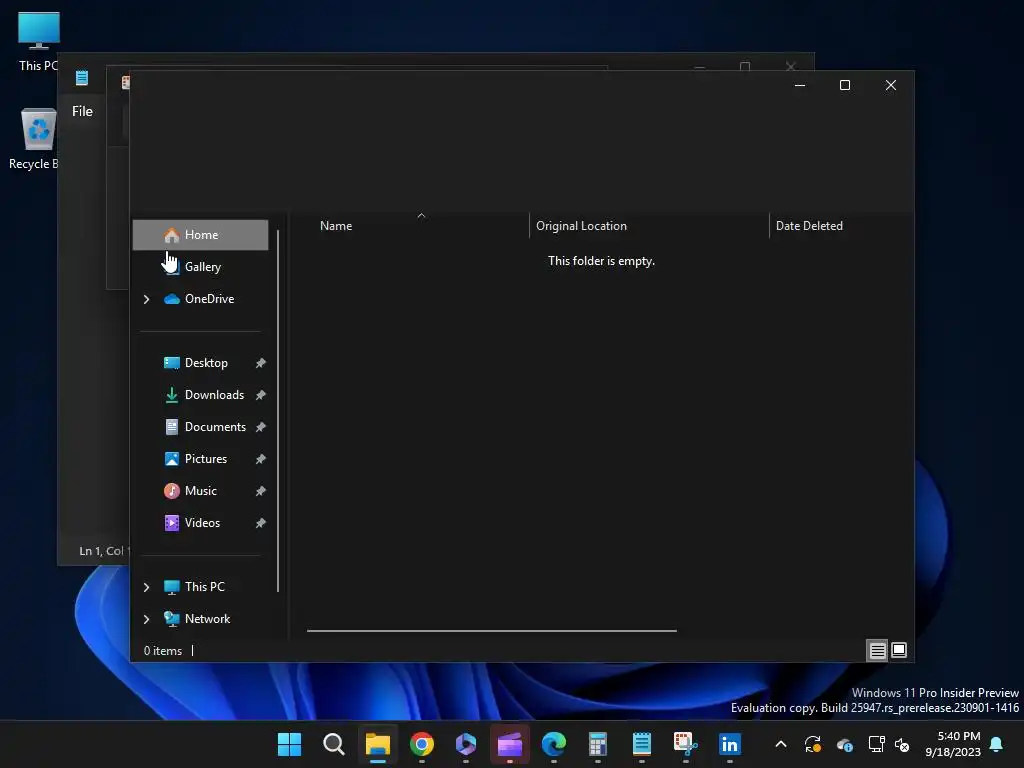
Task: Click the 'This folder is empty.' message
Action: pyautogui.click(x=601, y=261)
